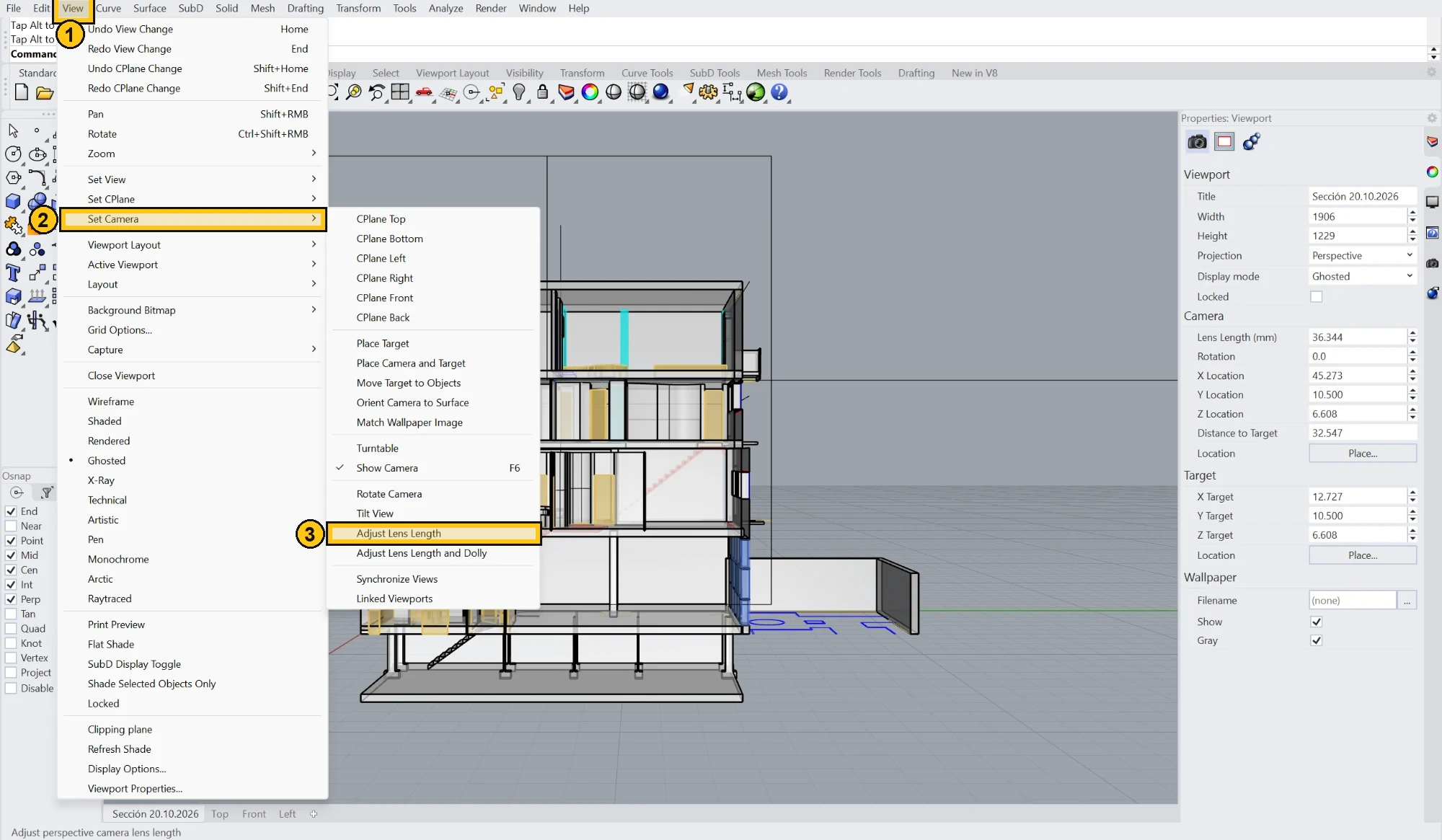The image size is (1442, 840).
Task: Click the wallpaper Filename browse ... button
Action: pos(1407,601)
